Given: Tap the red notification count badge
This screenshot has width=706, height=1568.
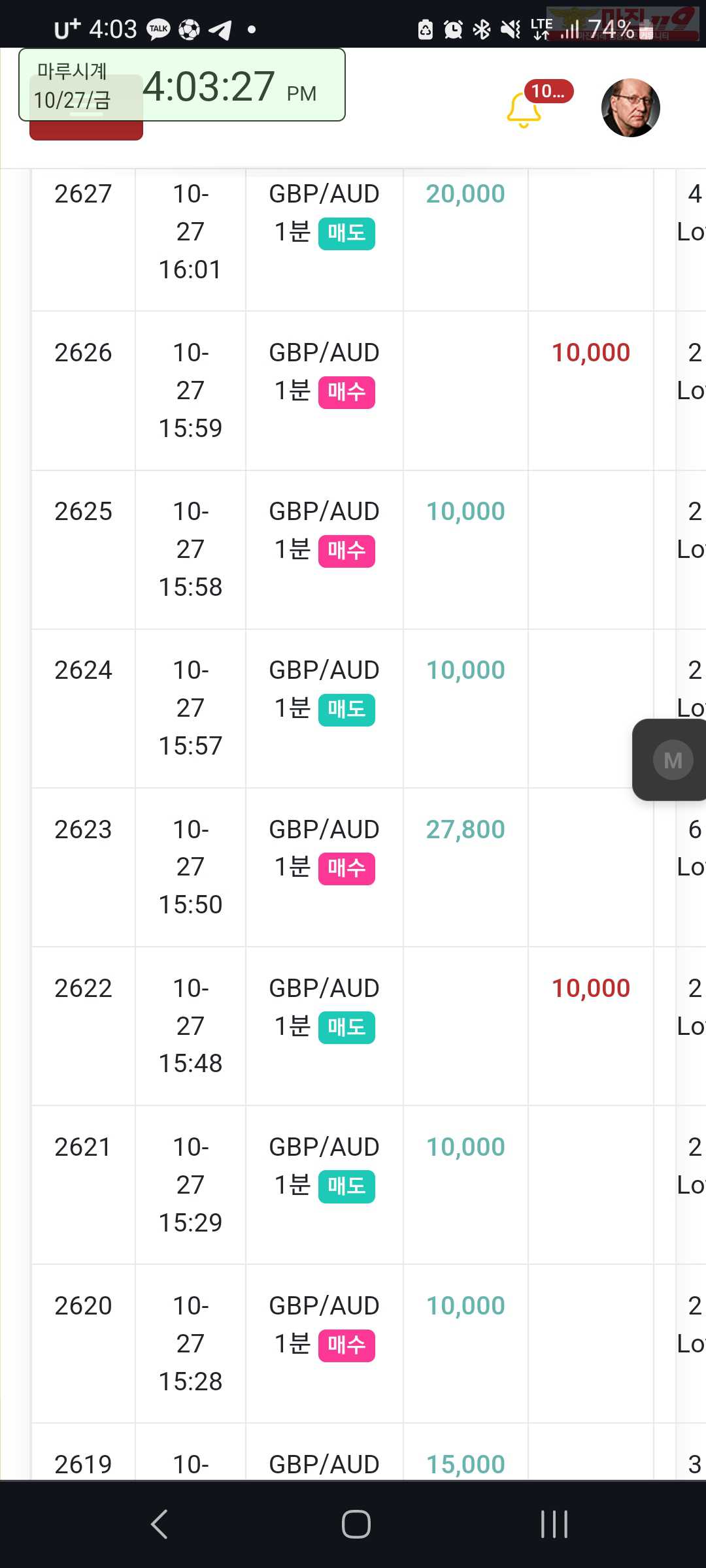Looking at the screenshot, I should click(548, 91).
